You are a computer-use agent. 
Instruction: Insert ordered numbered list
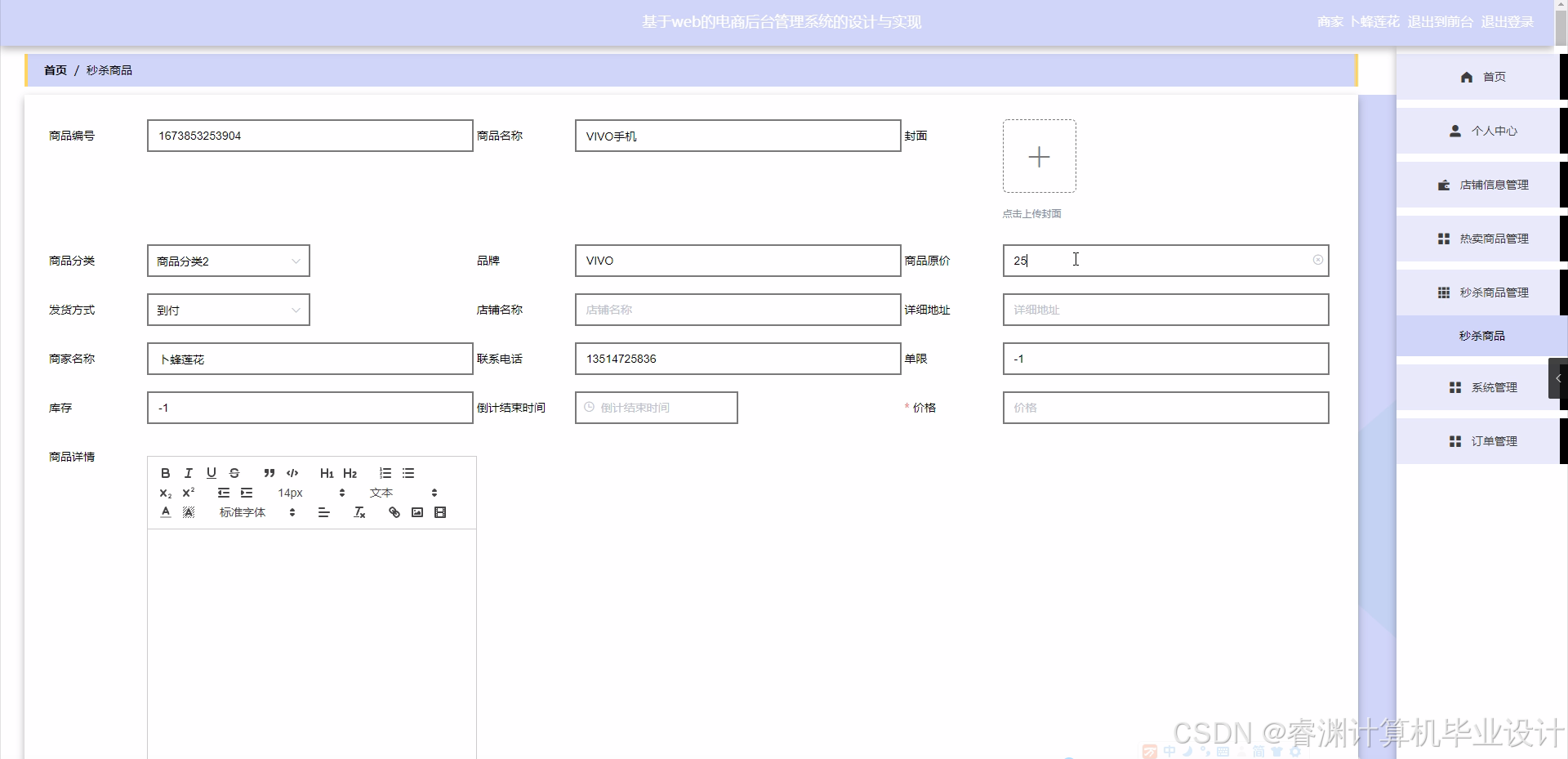pyautogui.click(x=385, y=473)
